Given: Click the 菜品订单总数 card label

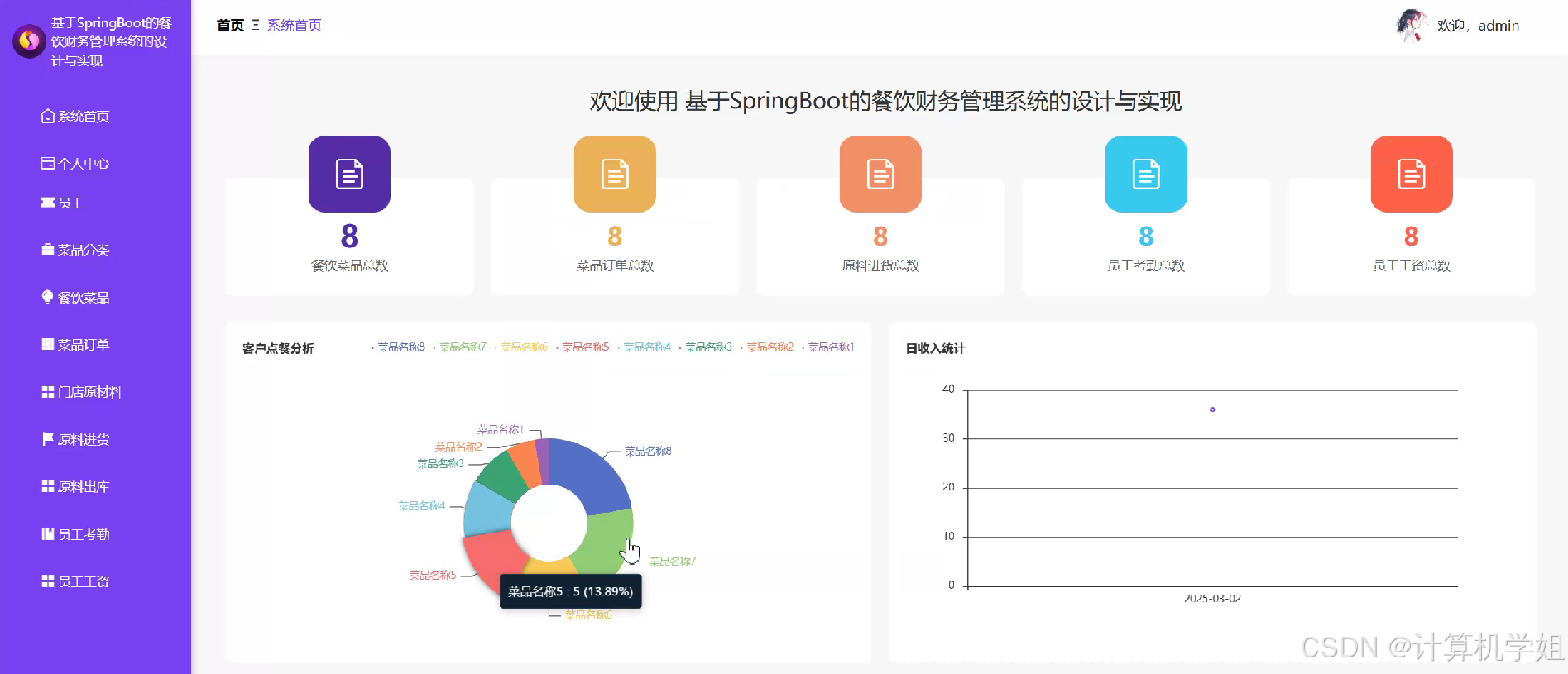Looking at the screenshot, I should [x=615, y=265].
